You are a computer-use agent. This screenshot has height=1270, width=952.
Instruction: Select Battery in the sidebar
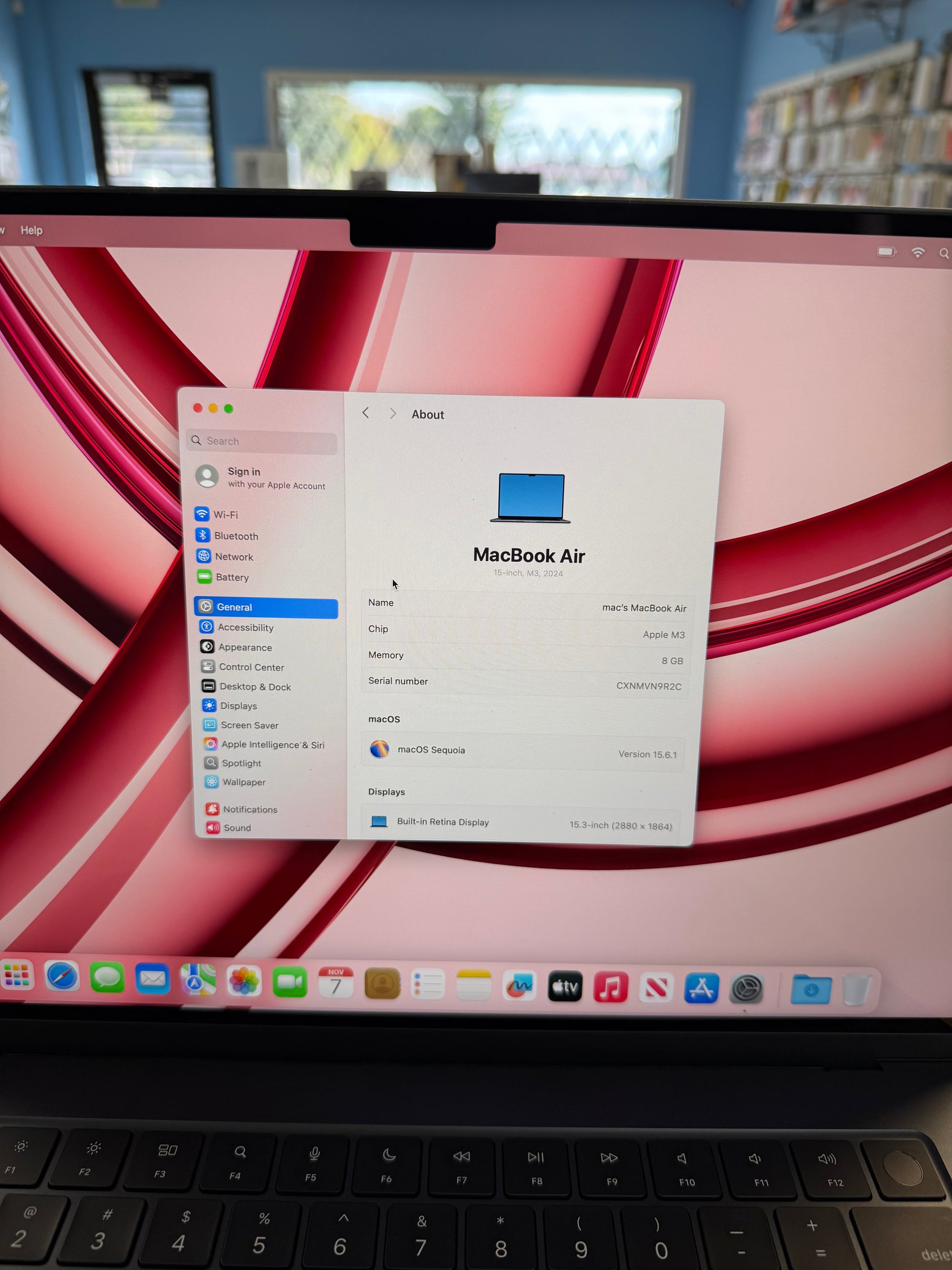click(231, 577)
